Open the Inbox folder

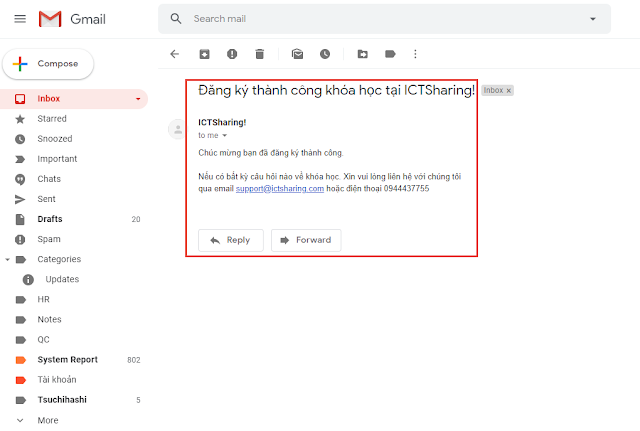coord(74,99)
